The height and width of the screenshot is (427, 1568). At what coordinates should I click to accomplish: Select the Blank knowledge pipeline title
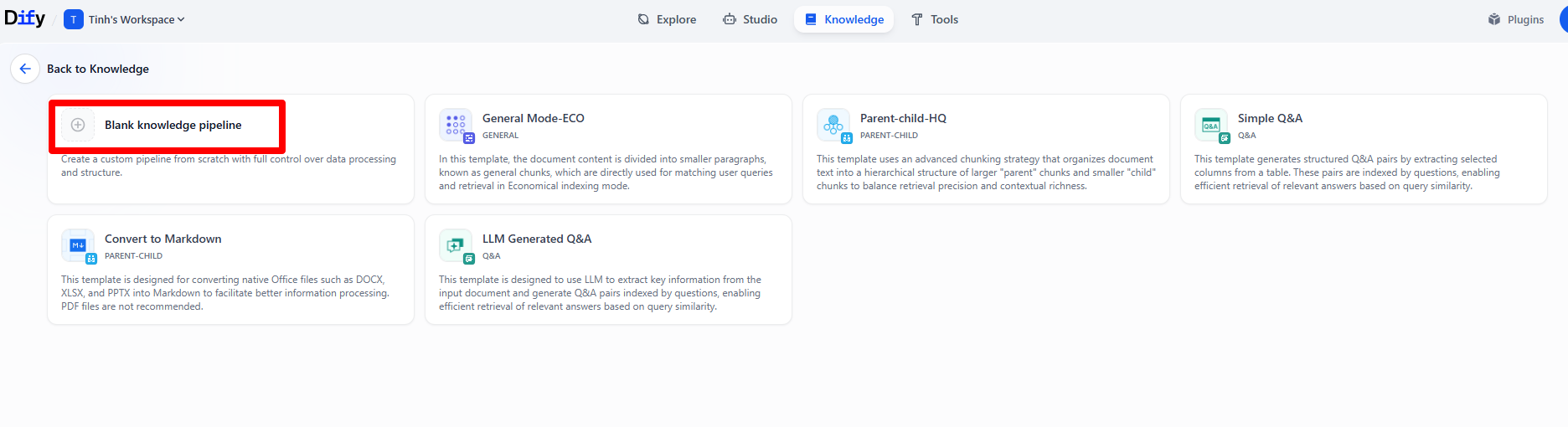[x=173, y=125]
